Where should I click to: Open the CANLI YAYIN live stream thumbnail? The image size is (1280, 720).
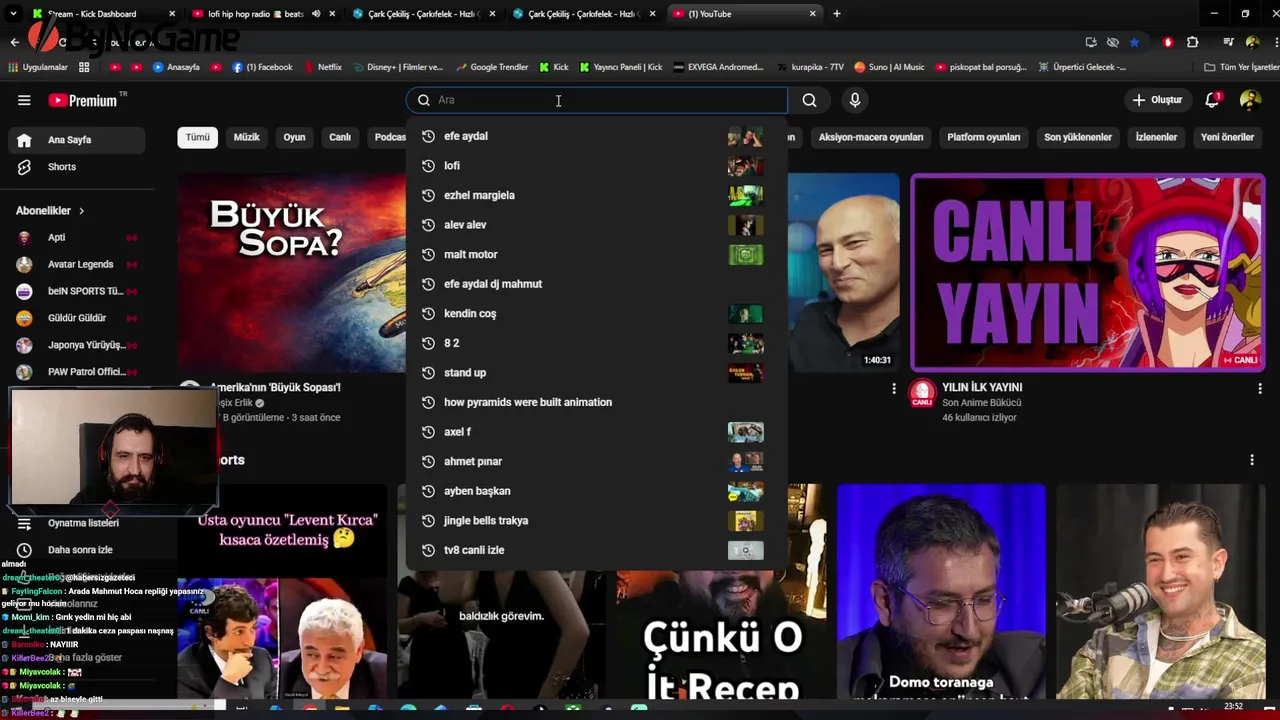coord(1087,272)
